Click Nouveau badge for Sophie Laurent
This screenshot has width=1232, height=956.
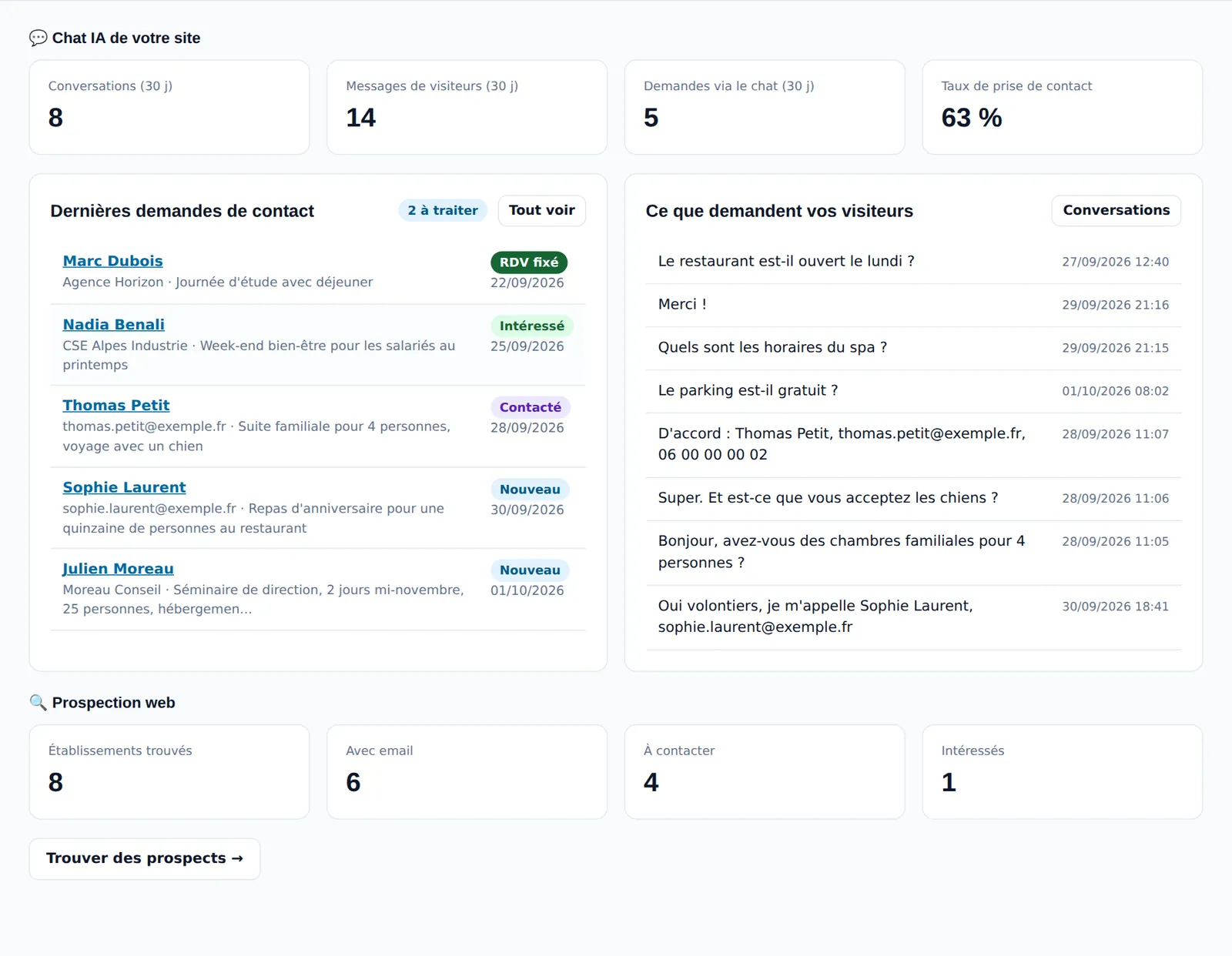coord(530,490)
